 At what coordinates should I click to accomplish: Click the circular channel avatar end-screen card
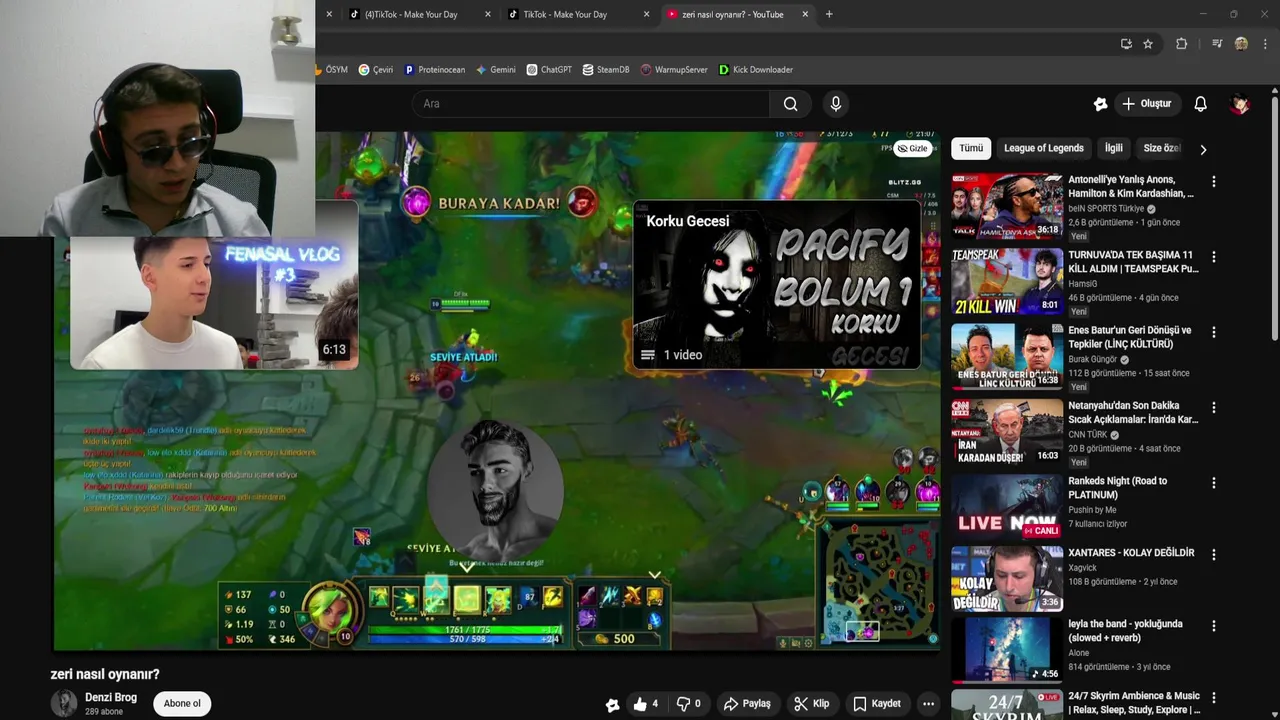496,491
